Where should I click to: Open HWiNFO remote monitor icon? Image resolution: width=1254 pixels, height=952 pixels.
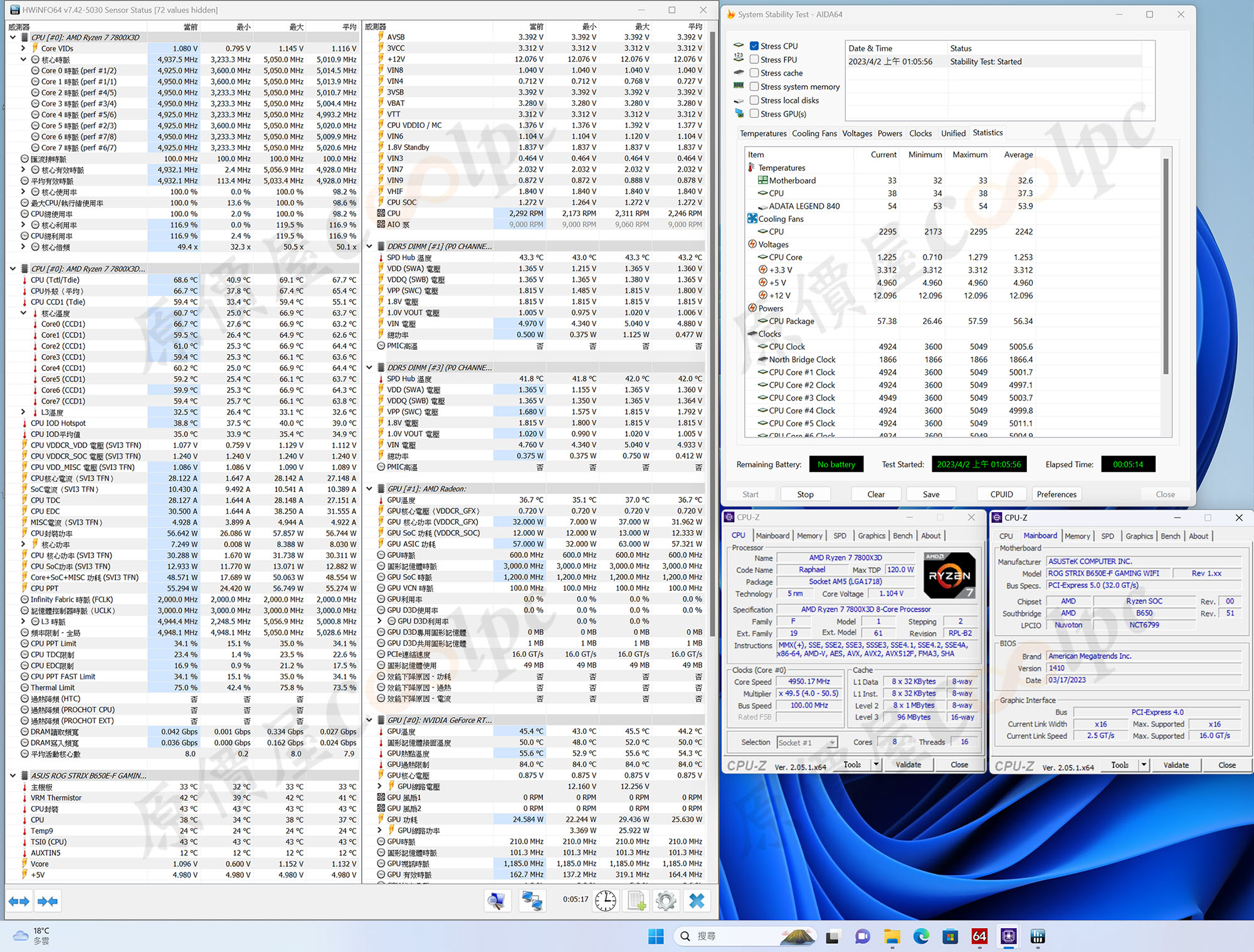(x=498, y=901)
